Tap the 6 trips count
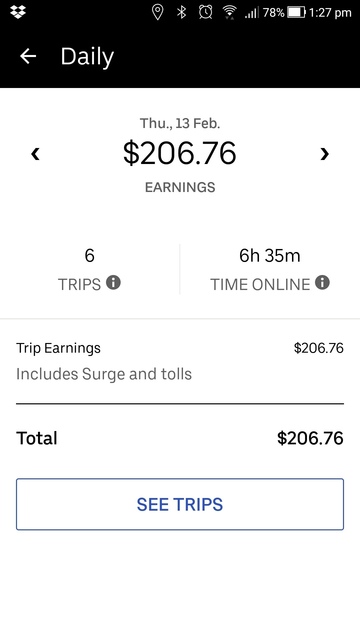360x640 pixels. 89,256
